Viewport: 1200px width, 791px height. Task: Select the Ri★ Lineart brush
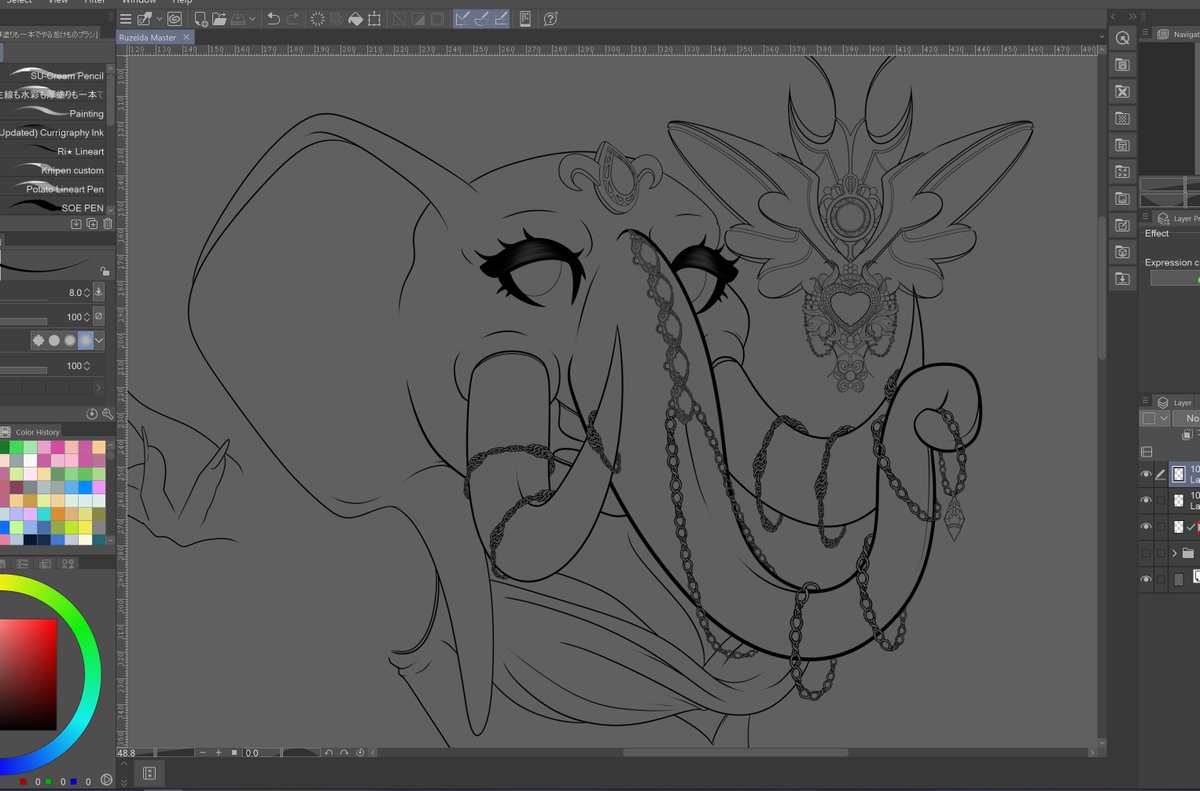point(53,151)
